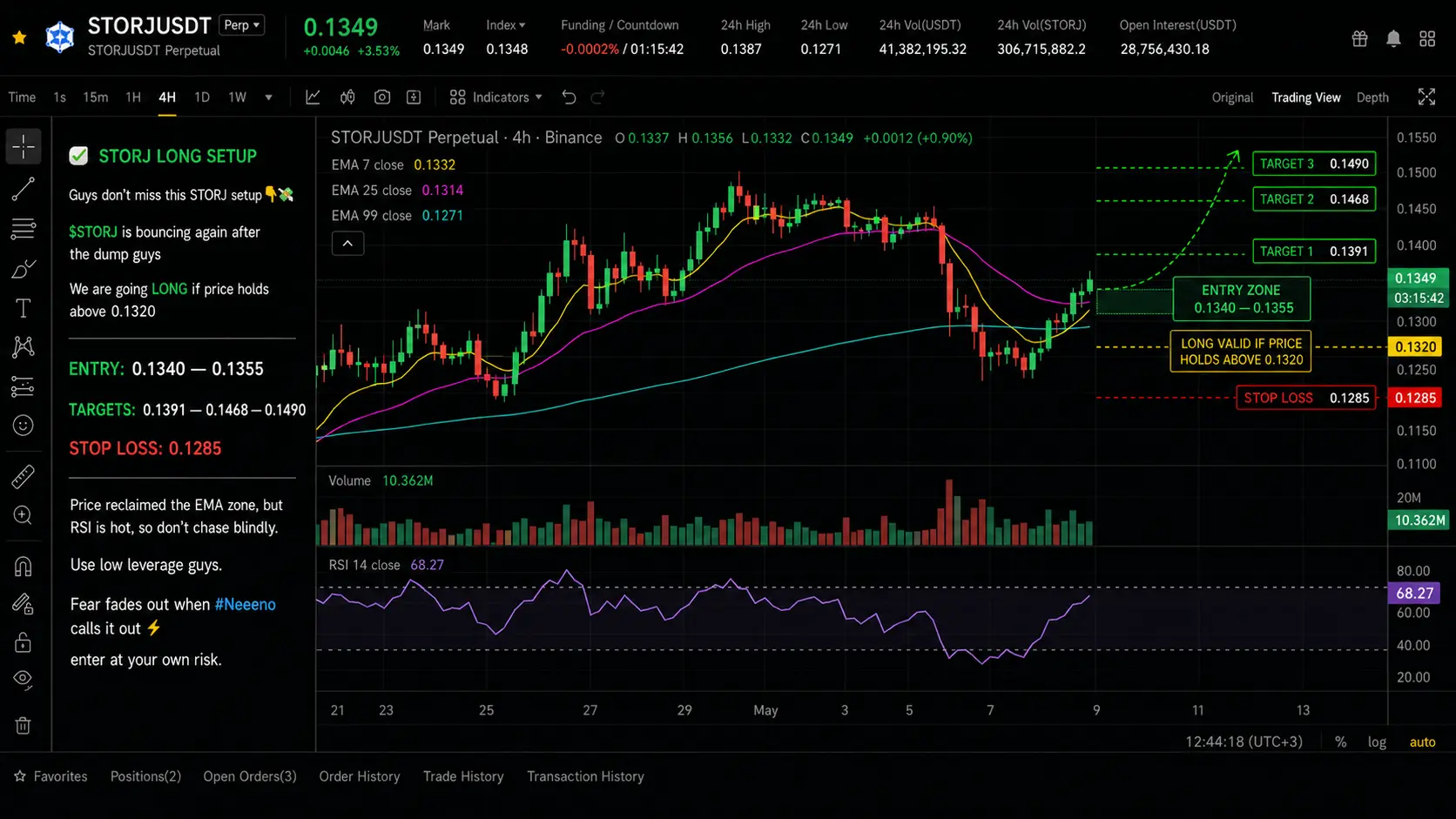Switch to the 1H interval
Screen dimensions: 1456x819
133,97
